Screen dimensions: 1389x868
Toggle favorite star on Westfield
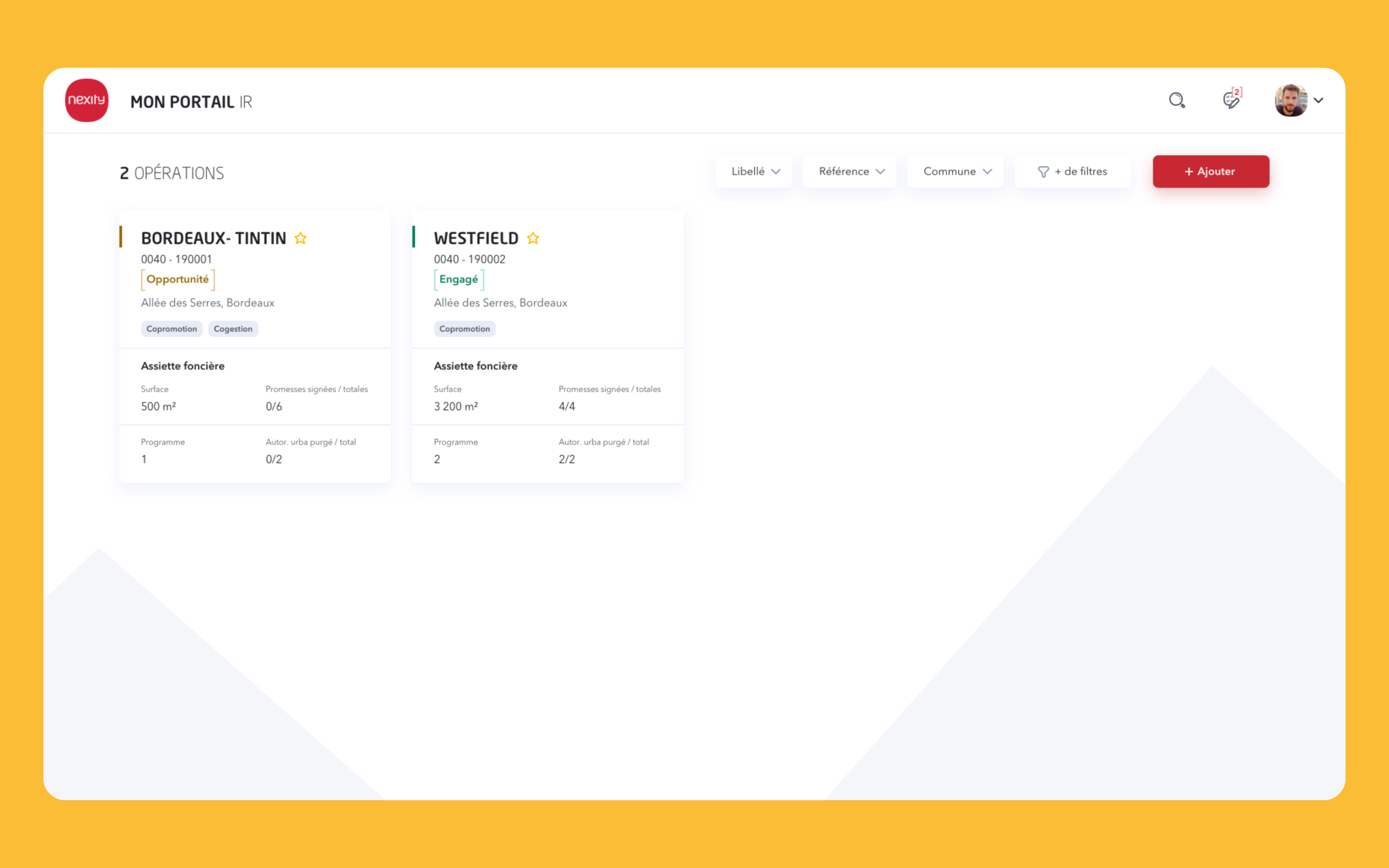point(533,238)
